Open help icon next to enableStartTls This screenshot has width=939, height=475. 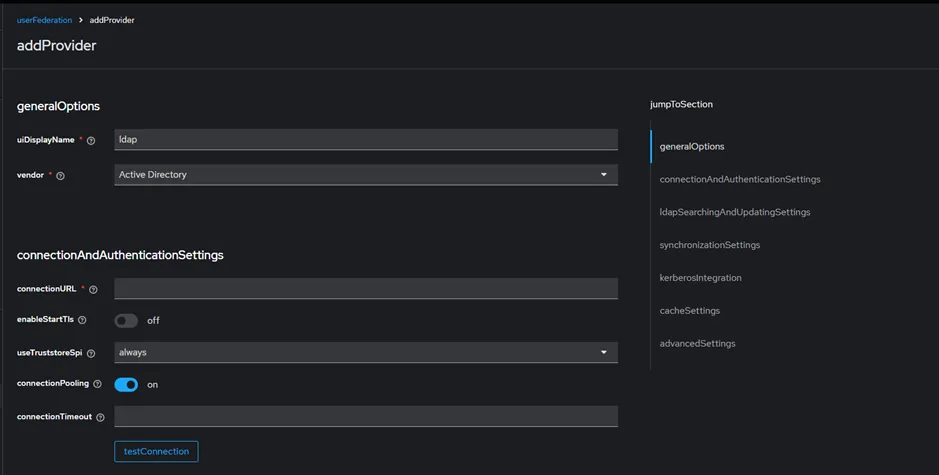click(82, 320)
